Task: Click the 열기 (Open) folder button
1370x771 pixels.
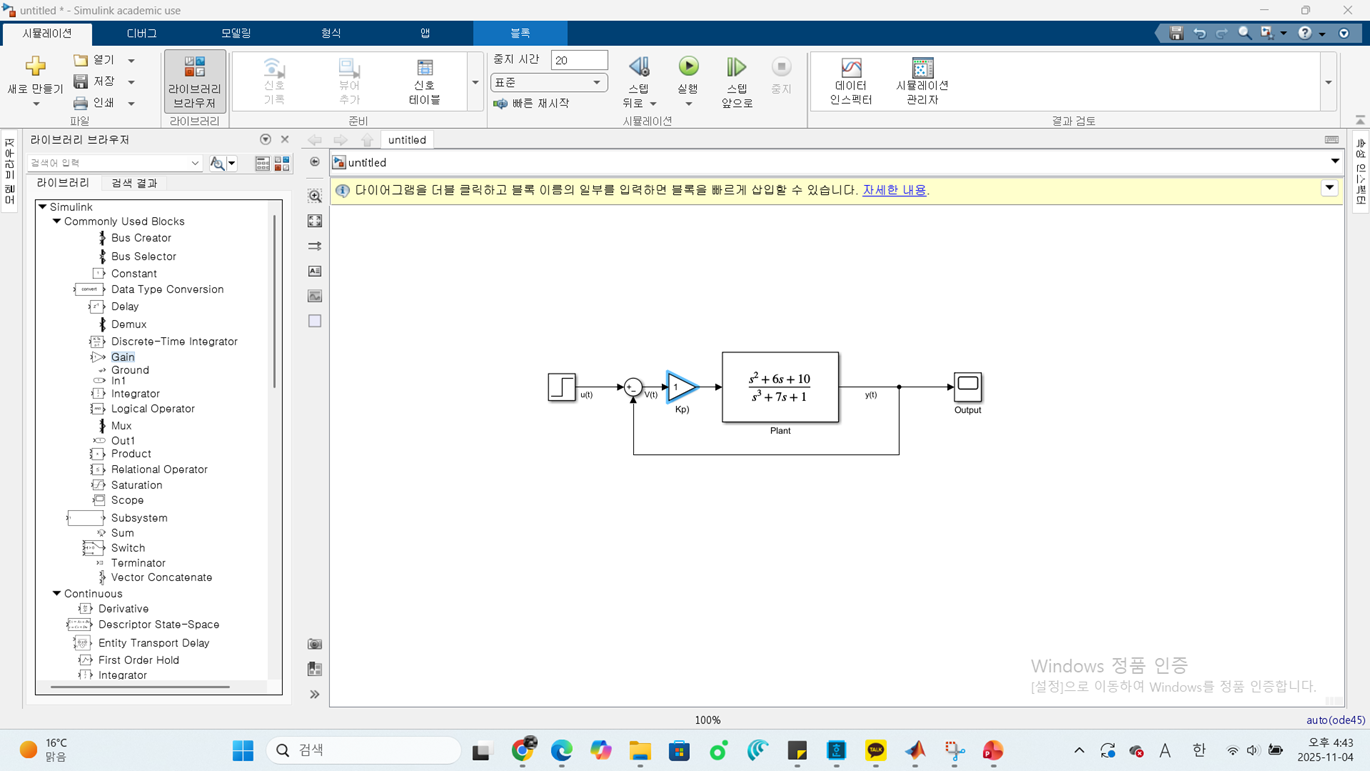Action: pos(95,60)
